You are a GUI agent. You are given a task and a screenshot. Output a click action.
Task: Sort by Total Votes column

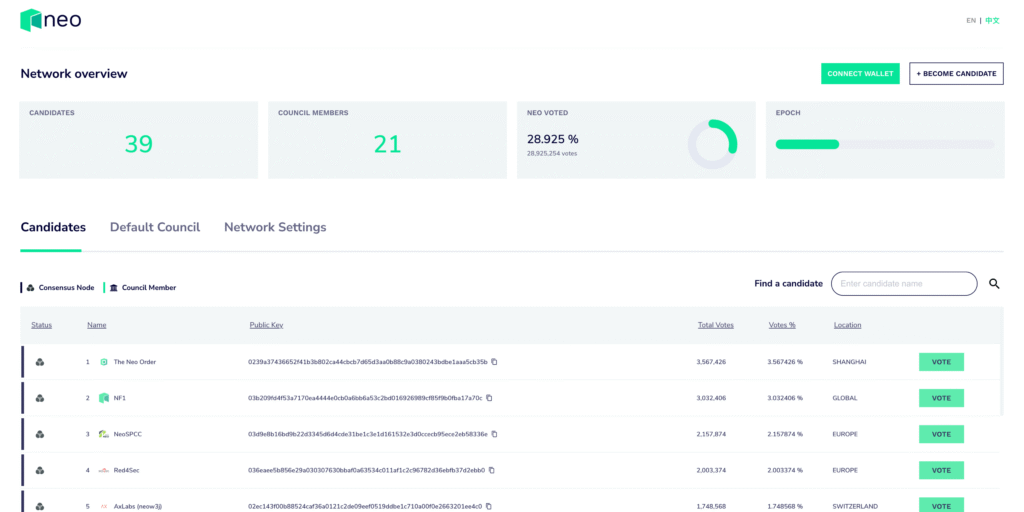point(716,325)
